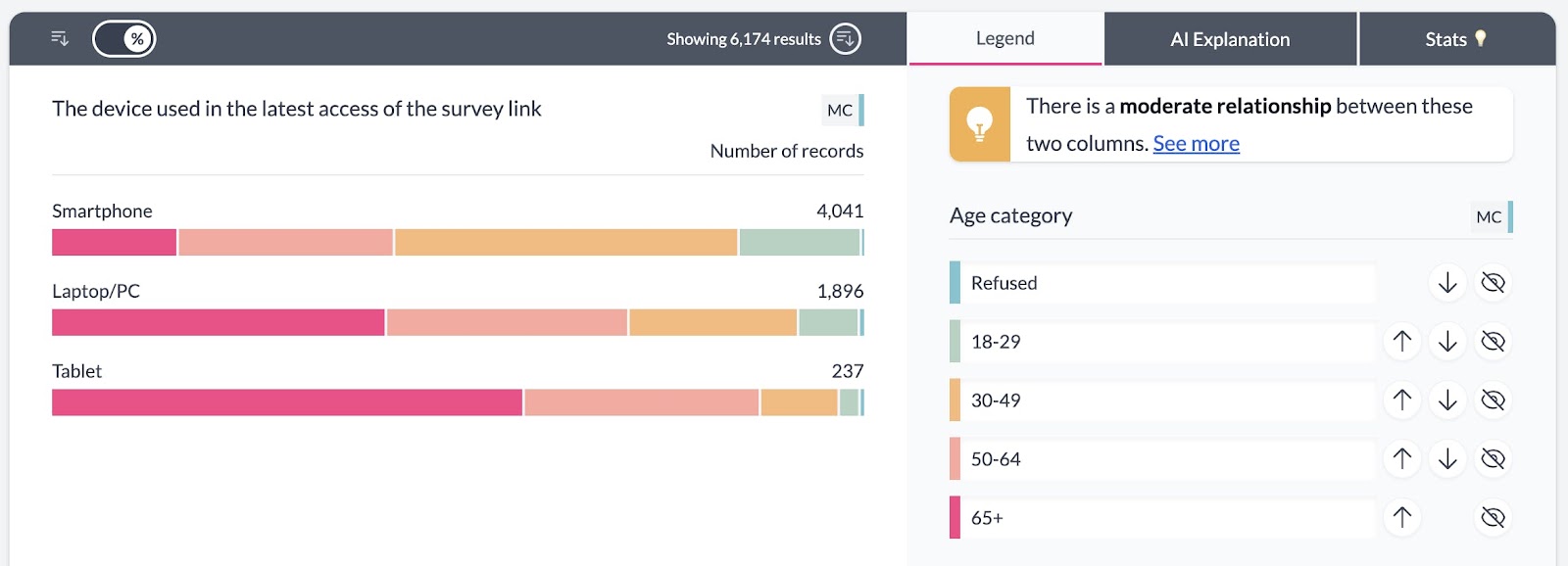Click the sort results icon beside 6,174 results
The image size is (1568, 566).
click(845, 39)
